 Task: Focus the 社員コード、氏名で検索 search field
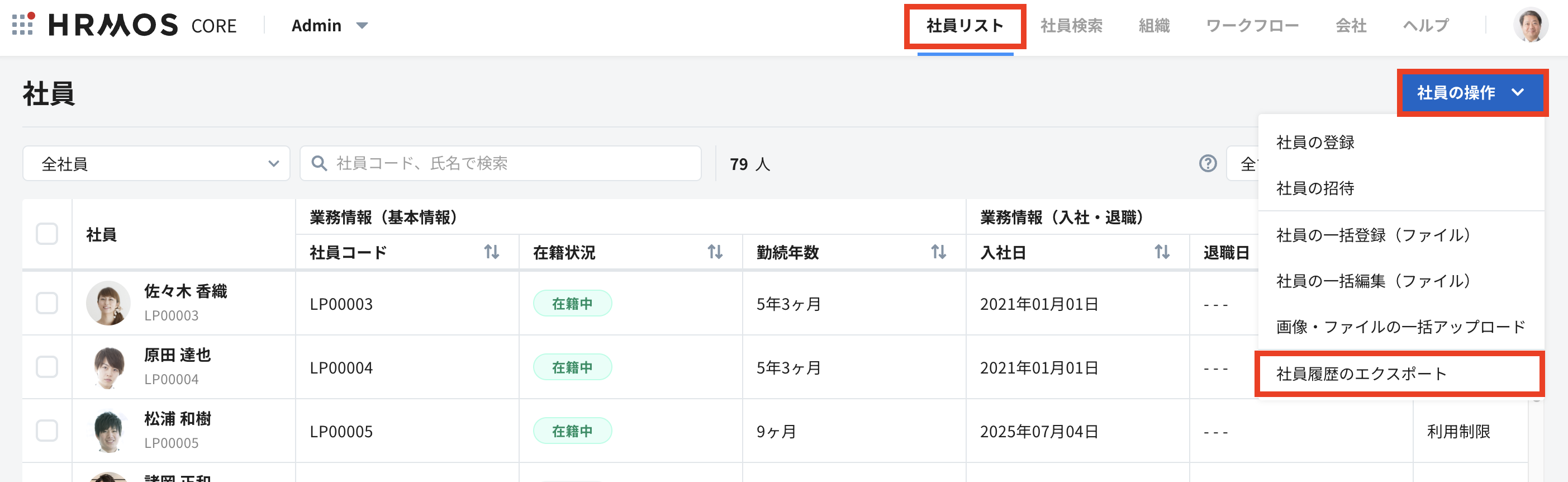coord(500,163)
